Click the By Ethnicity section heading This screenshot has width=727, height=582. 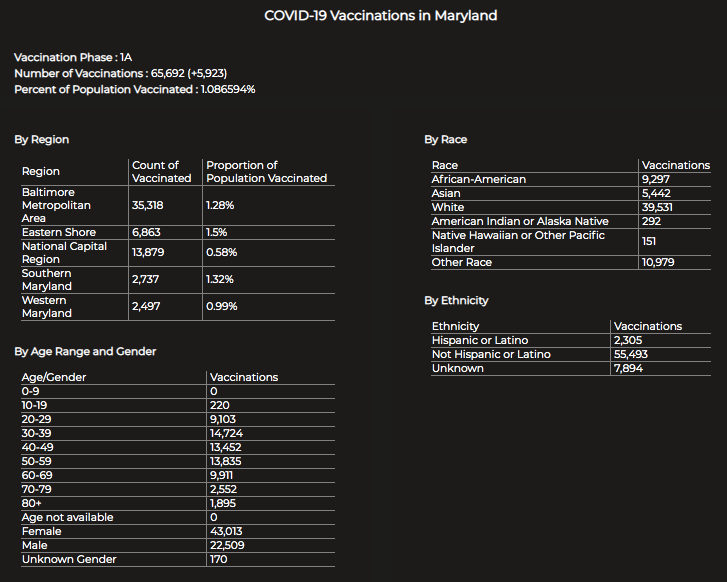pyautogui.click(x=457, y=301)
